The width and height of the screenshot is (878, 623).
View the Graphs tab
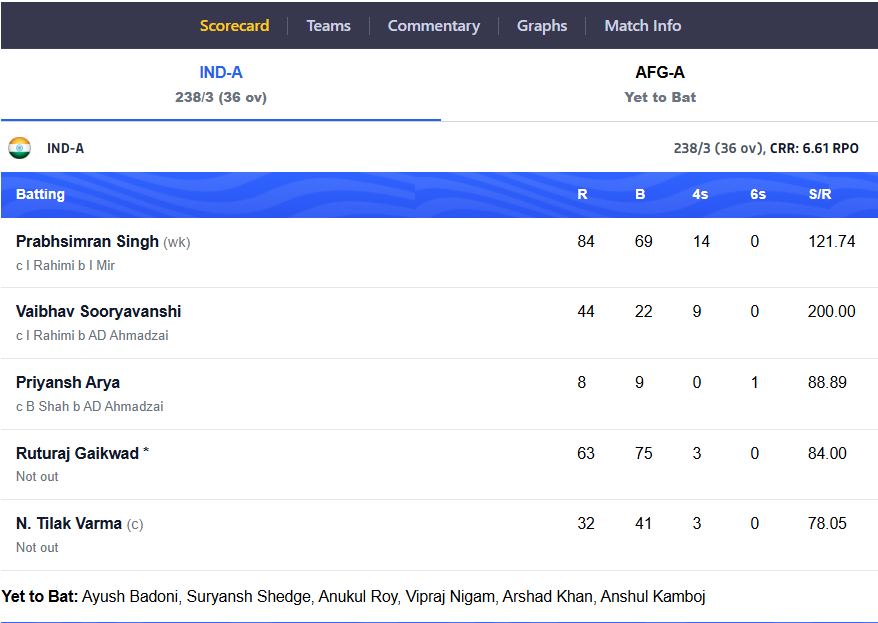(x=542, y=26)
